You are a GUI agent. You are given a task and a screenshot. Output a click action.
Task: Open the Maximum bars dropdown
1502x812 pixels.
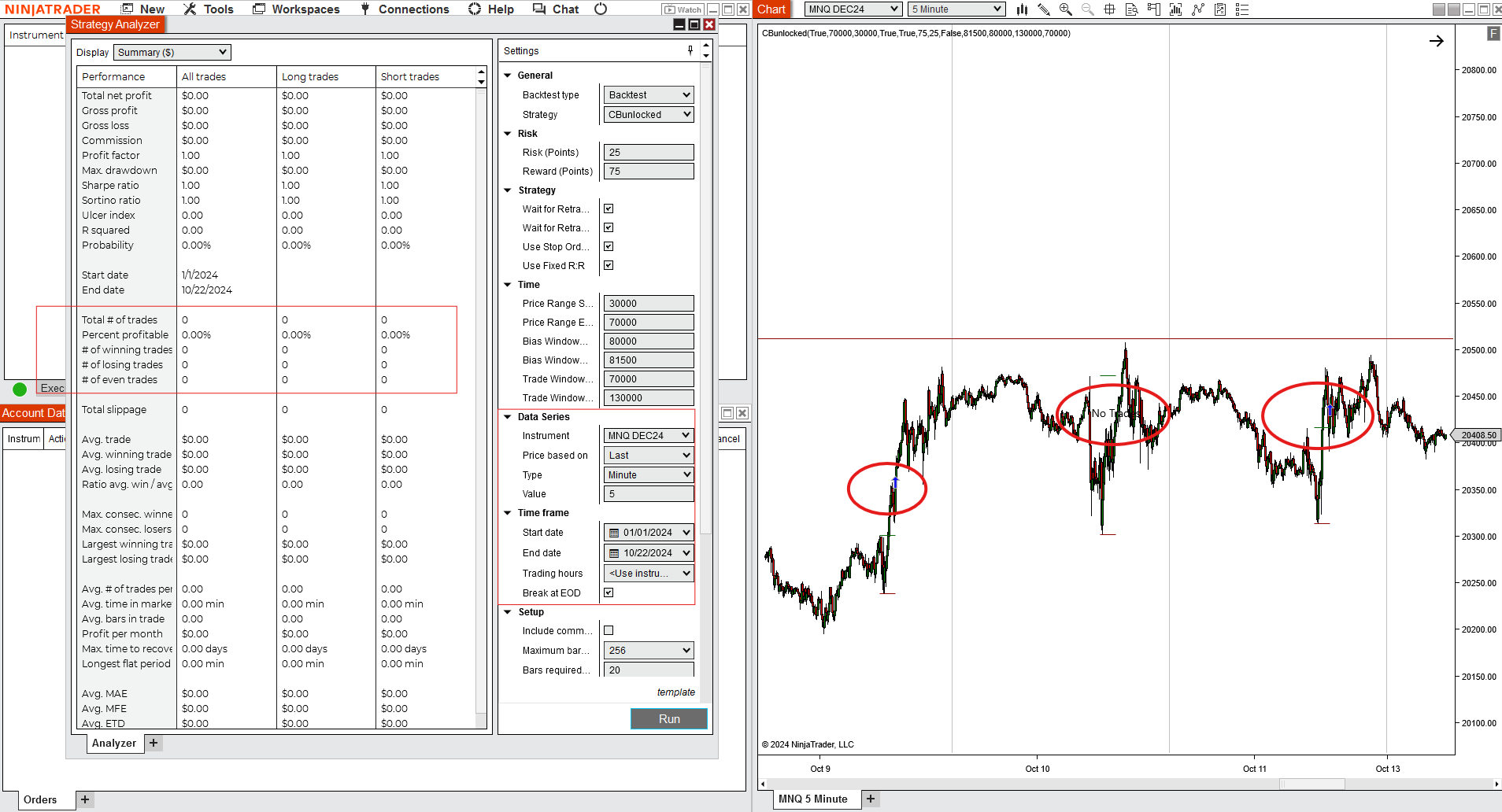click(649, 650)
